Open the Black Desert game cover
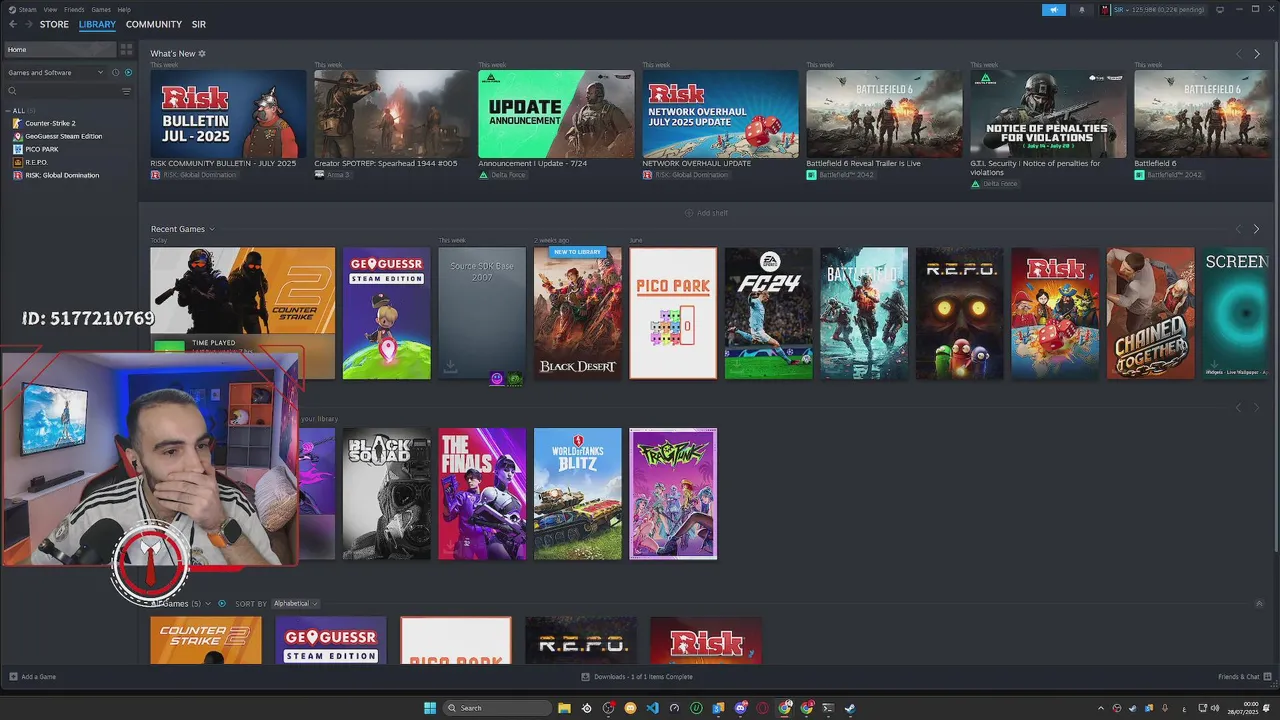 (x=577, y=313)
